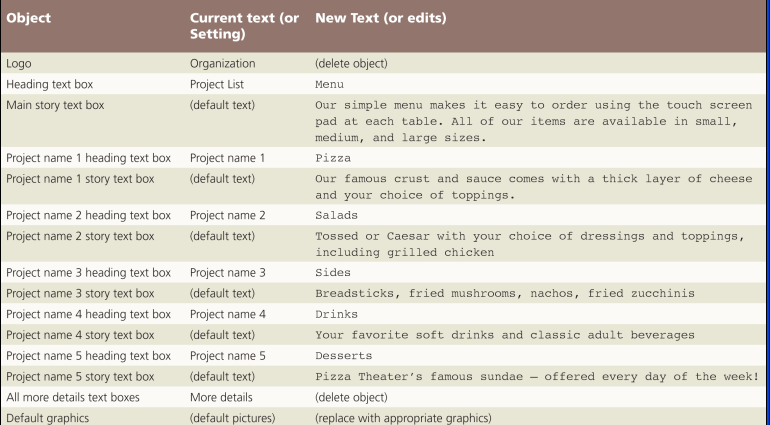
Task: Click the 'Desserts' new text entry
Action: pyautogui.click(x=343, y=355)
